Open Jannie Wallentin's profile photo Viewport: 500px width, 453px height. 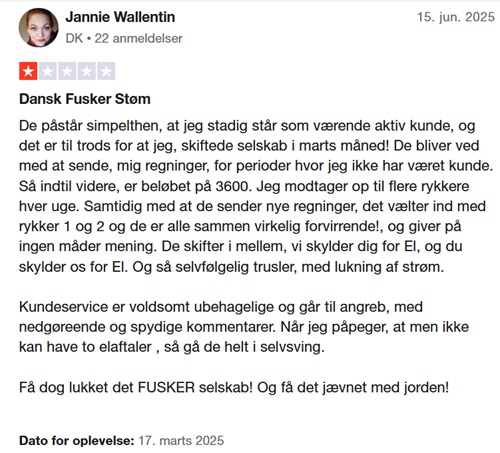pos(38,28)
